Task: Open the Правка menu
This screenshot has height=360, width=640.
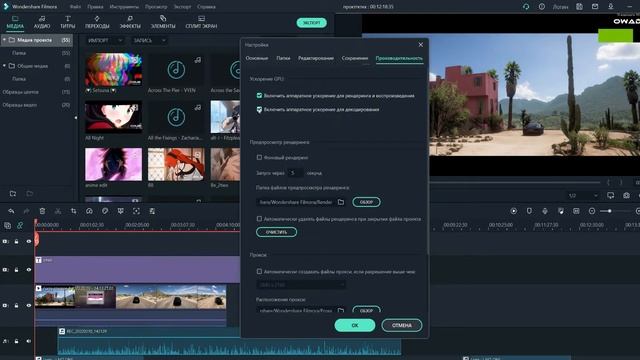Action: (x=95, y=7)
